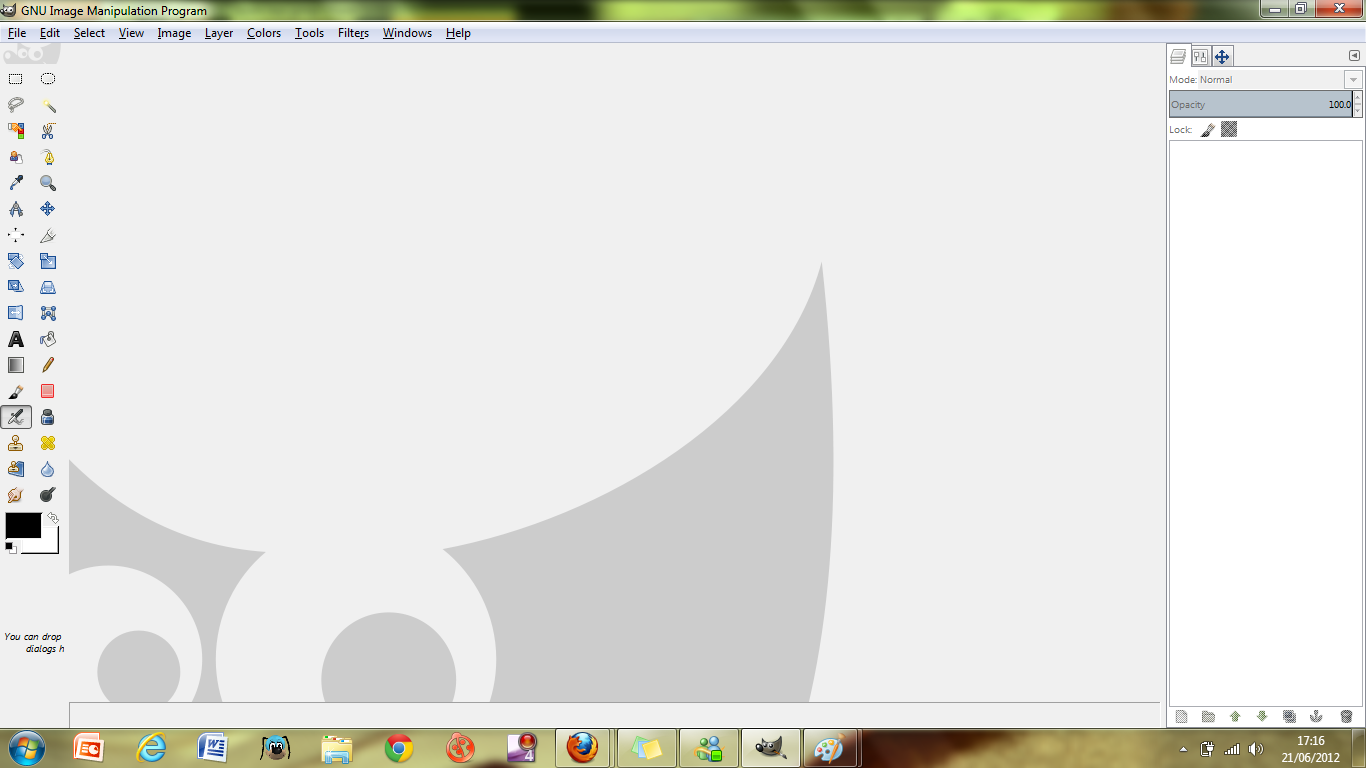This screenshot has width=1366, height=768.
Task: Swap foreground and background colors arrow
Action: (53, 518)
